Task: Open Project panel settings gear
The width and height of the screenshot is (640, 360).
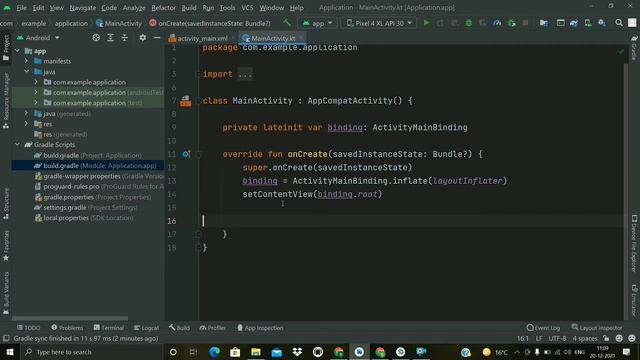Action: pos(142,38)
